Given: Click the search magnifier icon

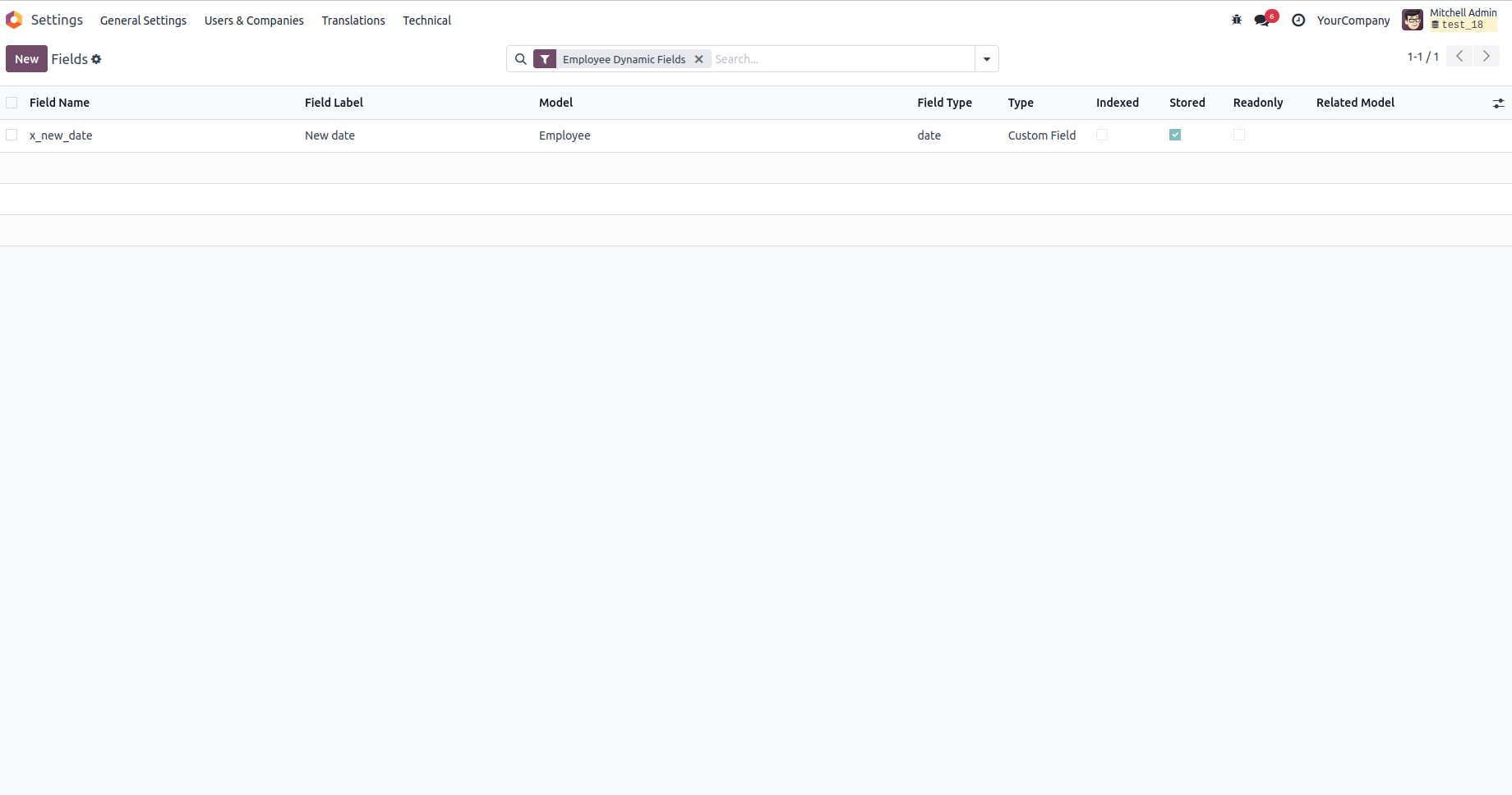Looking at the screenshot, I should tap(521, 59).
